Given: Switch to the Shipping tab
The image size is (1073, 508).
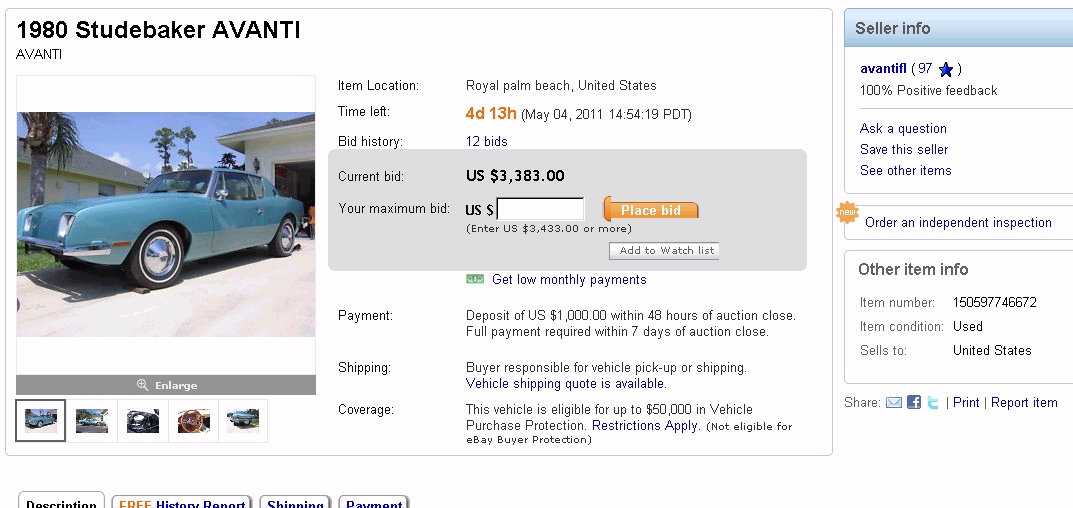Looking at the screenshot, I should pos(295,502).
